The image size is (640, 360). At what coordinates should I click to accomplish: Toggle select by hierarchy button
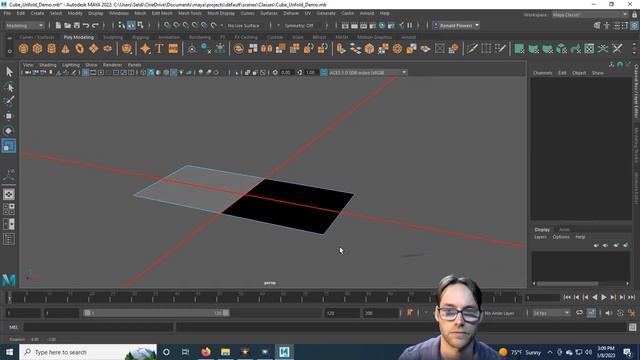122,25
